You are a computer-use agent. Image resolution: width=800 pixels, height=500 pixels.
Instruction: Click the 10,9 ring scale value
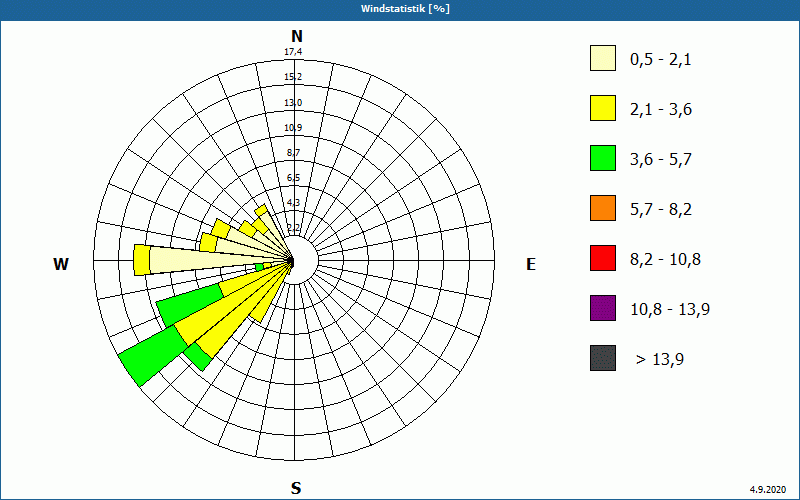point(293,128)
